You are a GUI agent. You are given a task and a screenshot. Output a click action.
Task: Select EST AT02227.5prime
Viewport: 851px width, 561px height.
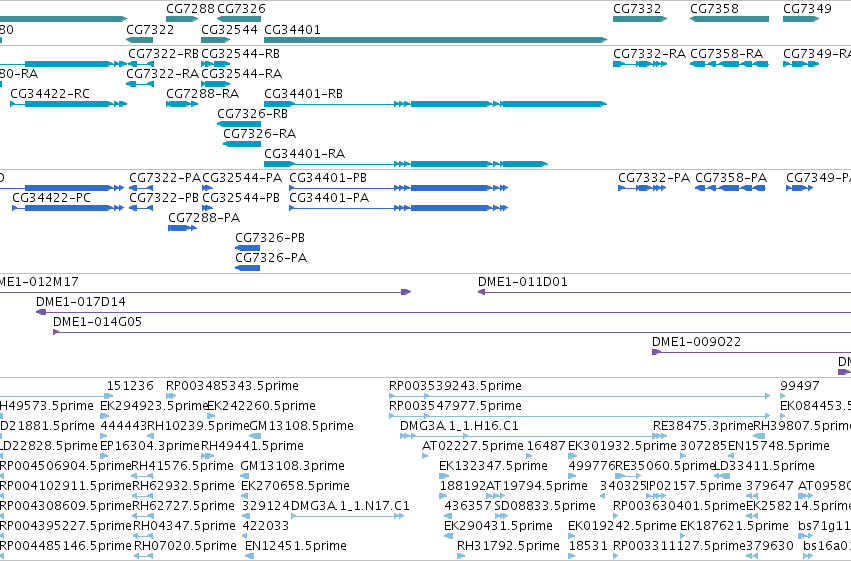425,456
